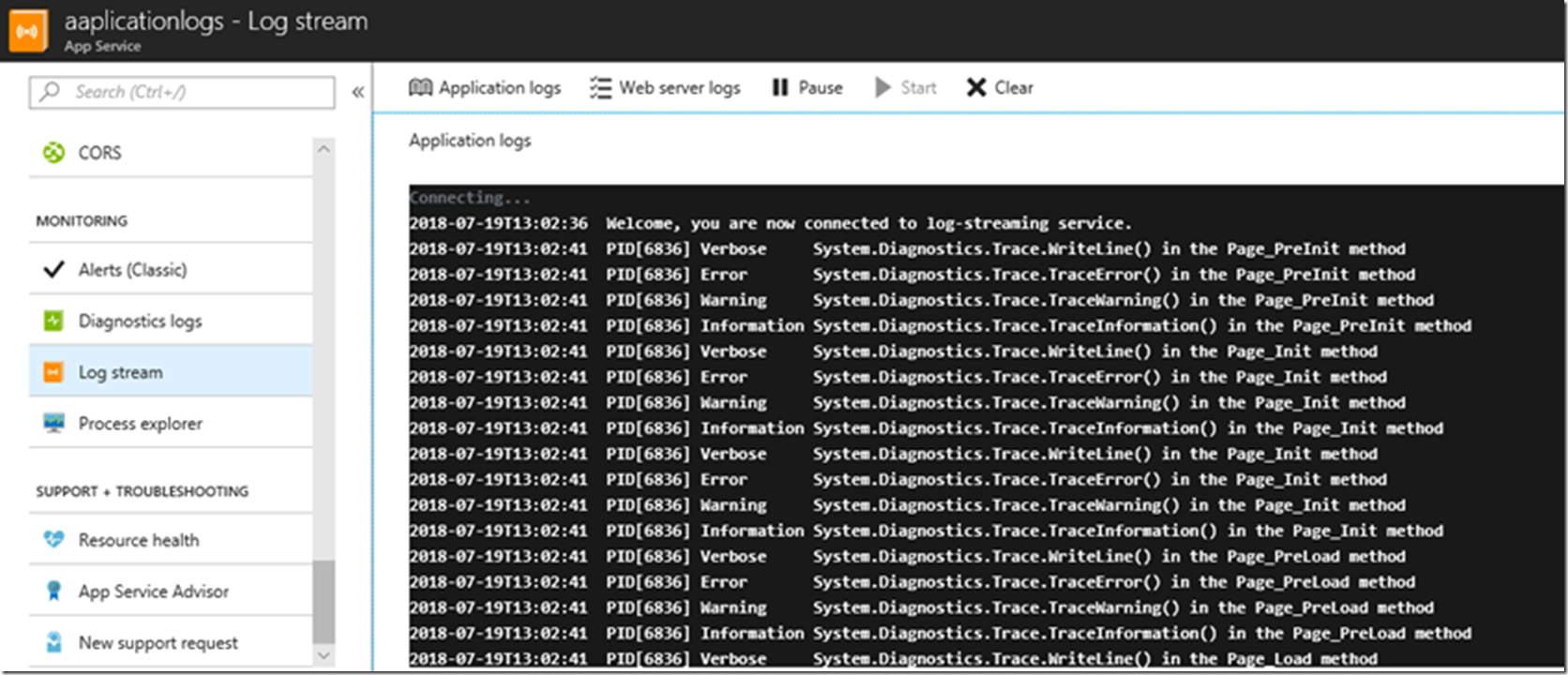Click the Verbose Page_PreLoad log line

tap(908, 556)
